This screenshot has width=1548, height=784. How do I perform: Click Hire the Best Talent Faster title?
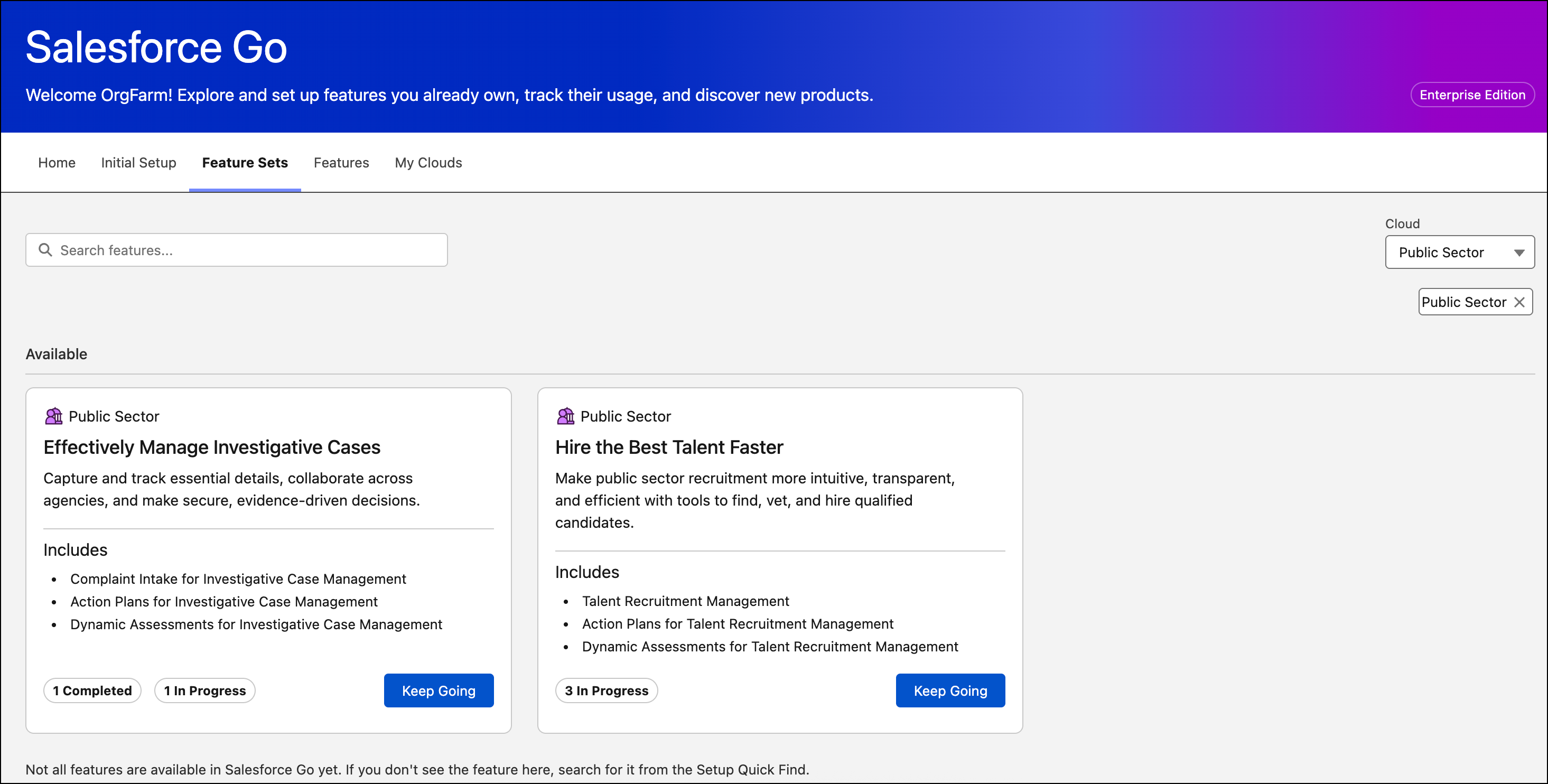tap(669, 447)
